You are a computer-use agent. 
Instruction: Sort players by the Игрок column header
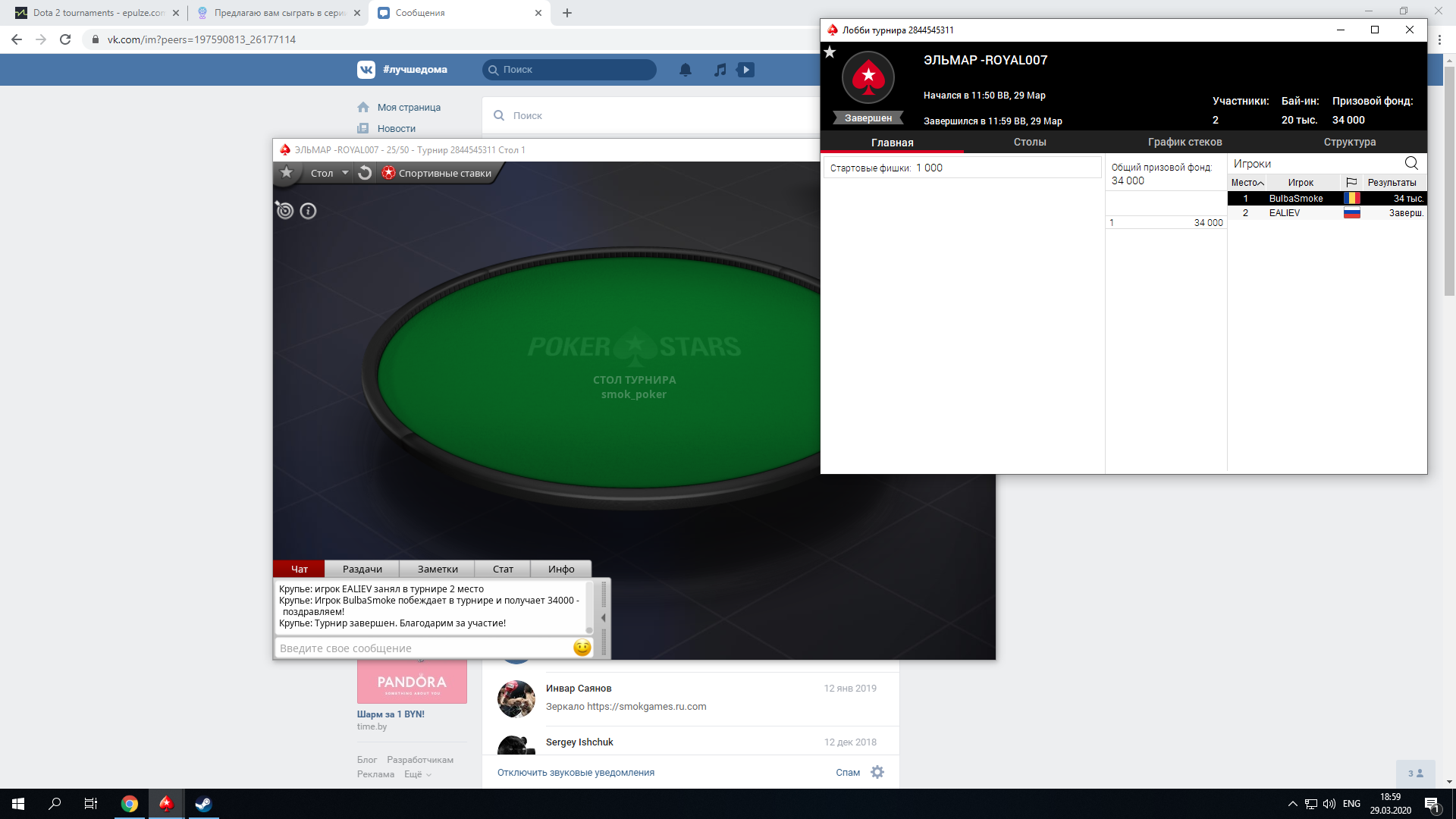(x=1301, y=183)
